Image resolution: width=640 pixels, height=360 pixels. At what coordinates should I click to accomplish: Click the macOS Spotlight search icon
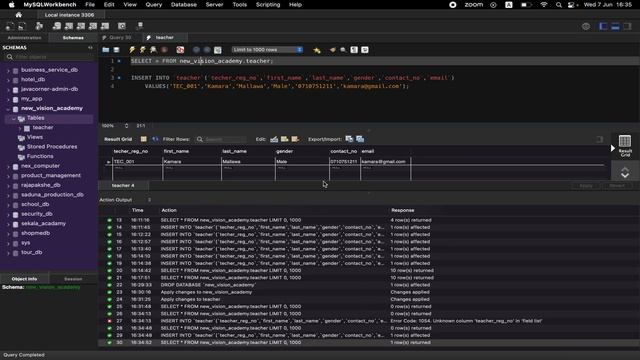558,4
